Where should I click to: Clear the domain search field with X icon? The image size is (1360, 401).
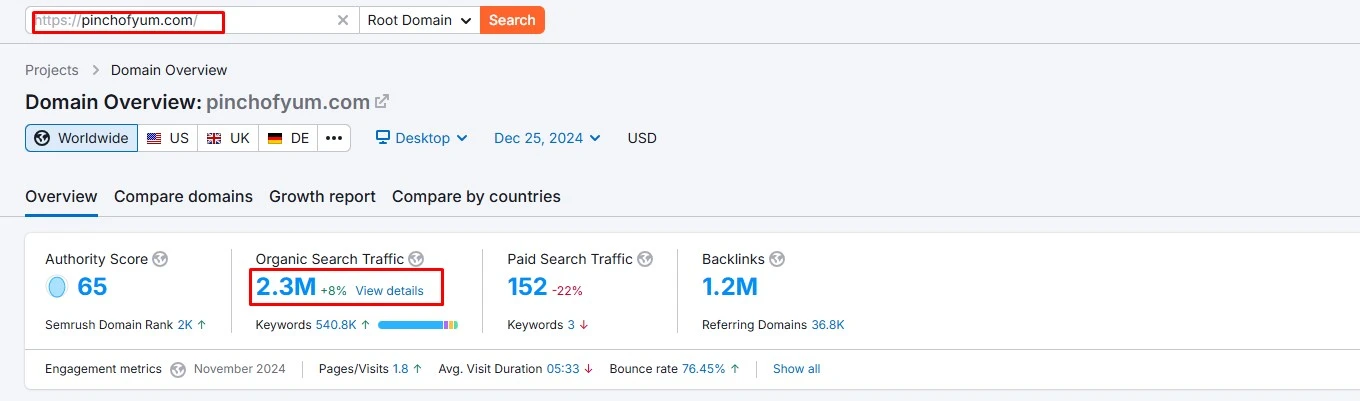[343, 20]
